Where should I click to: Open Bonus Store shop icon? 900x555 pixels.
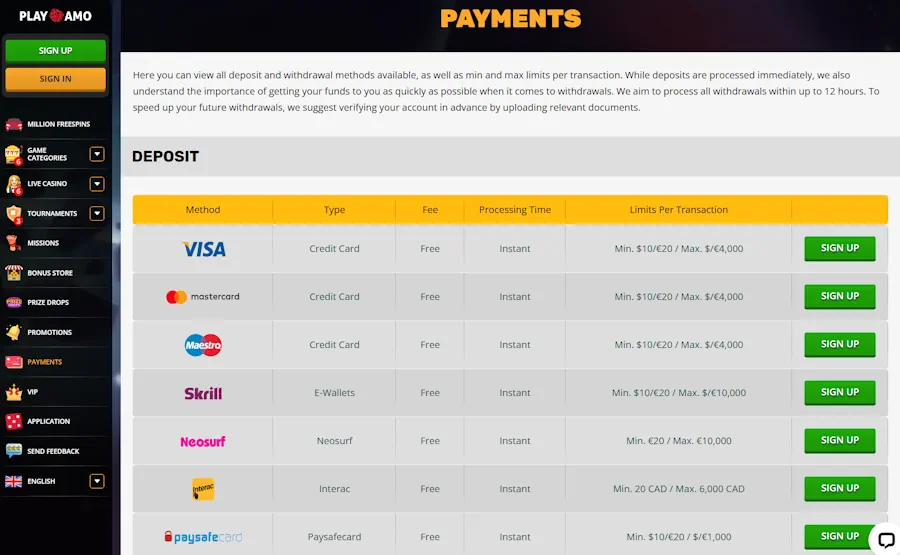point(14,273)
